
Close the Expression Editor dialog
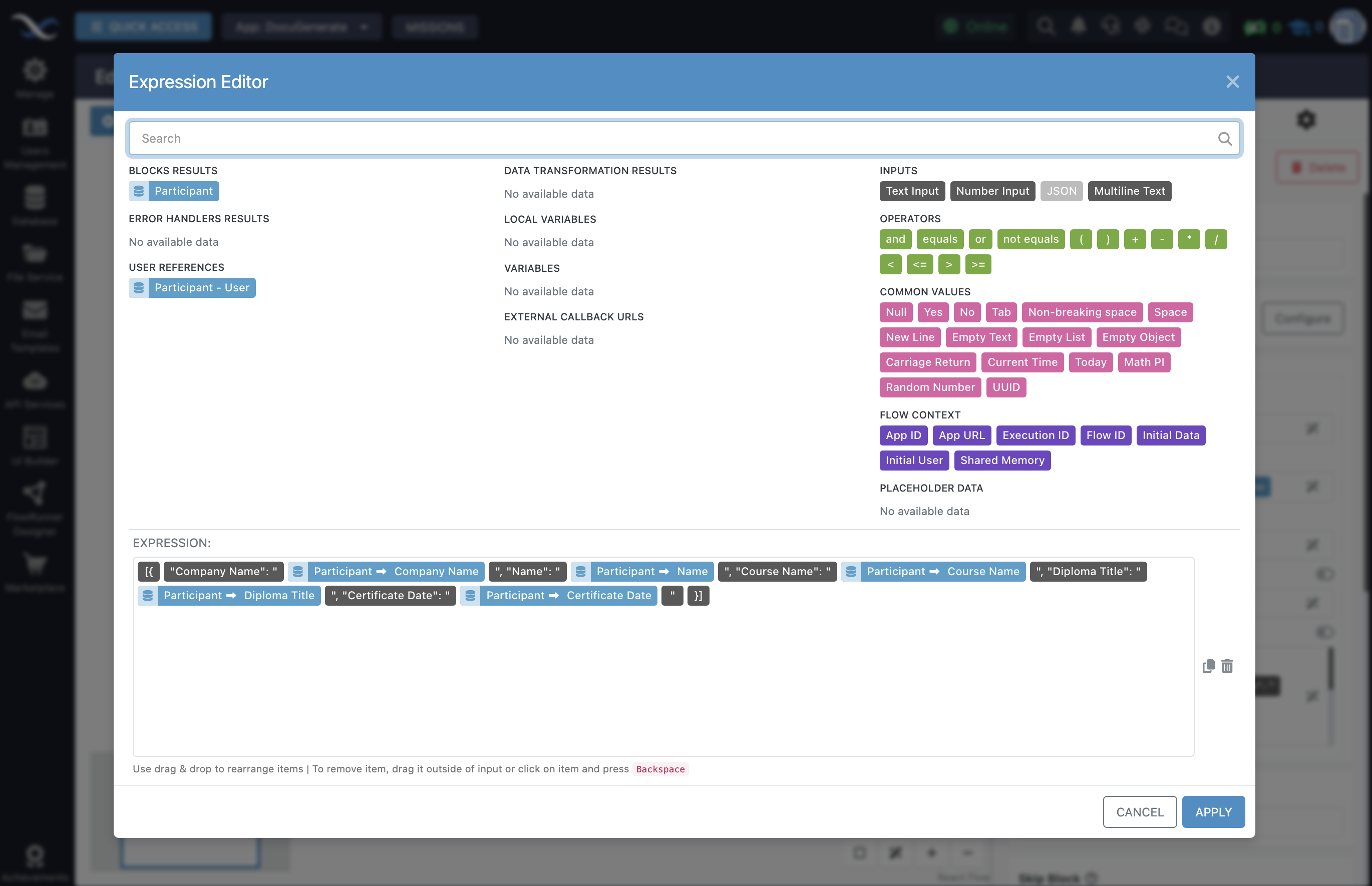coord(1232,82)
